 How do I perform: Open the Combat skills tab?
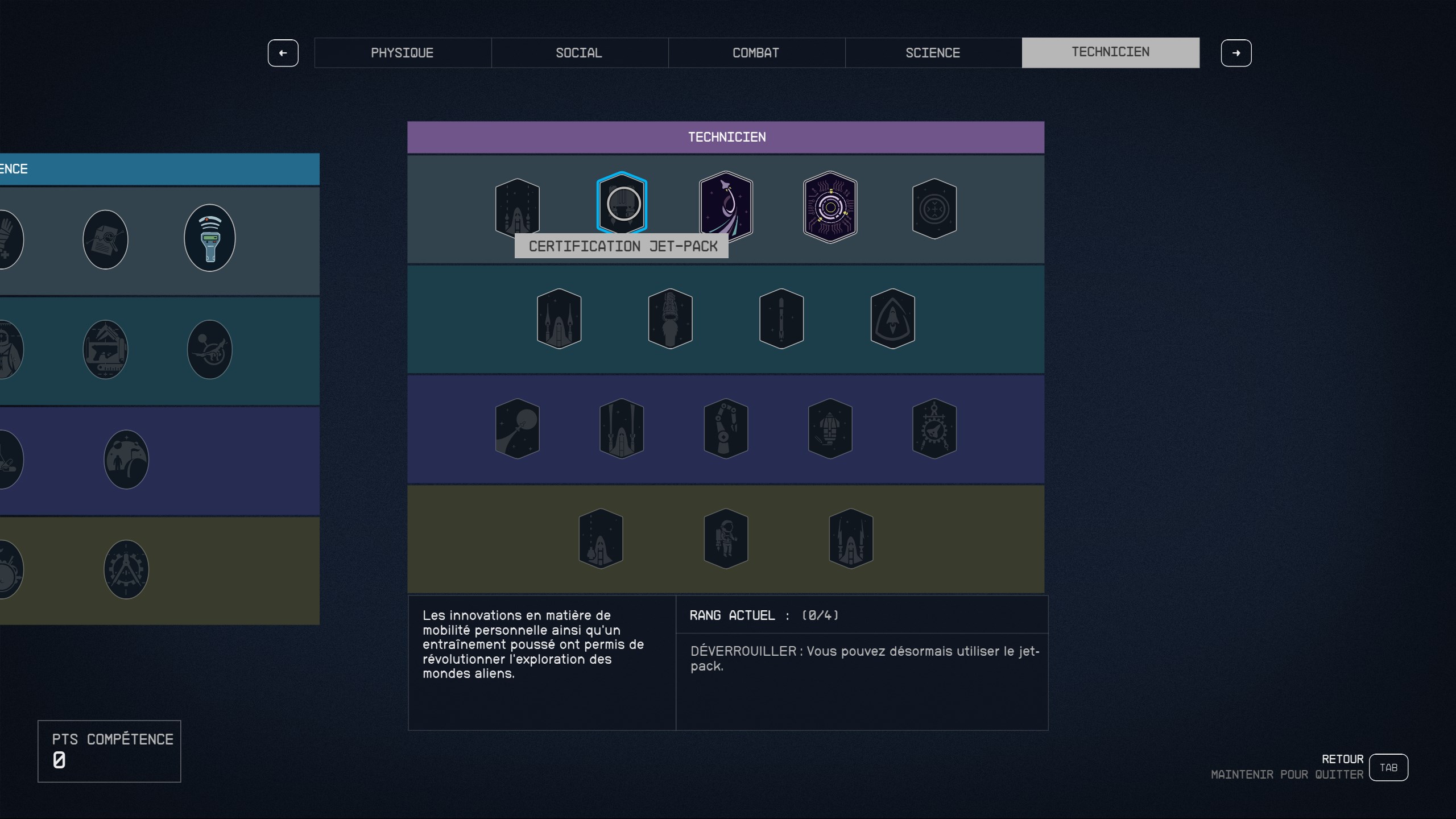(x=756, y=53)
